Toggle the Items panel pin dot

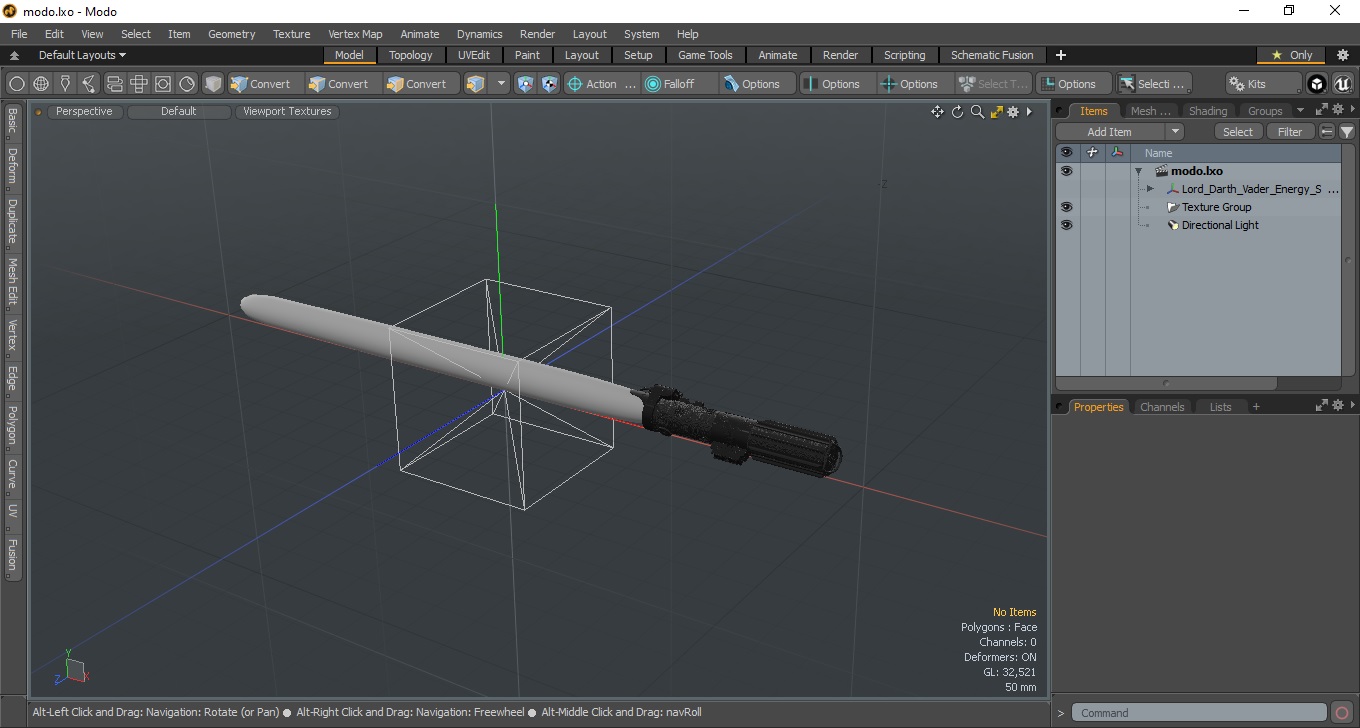coord(1061,111)
